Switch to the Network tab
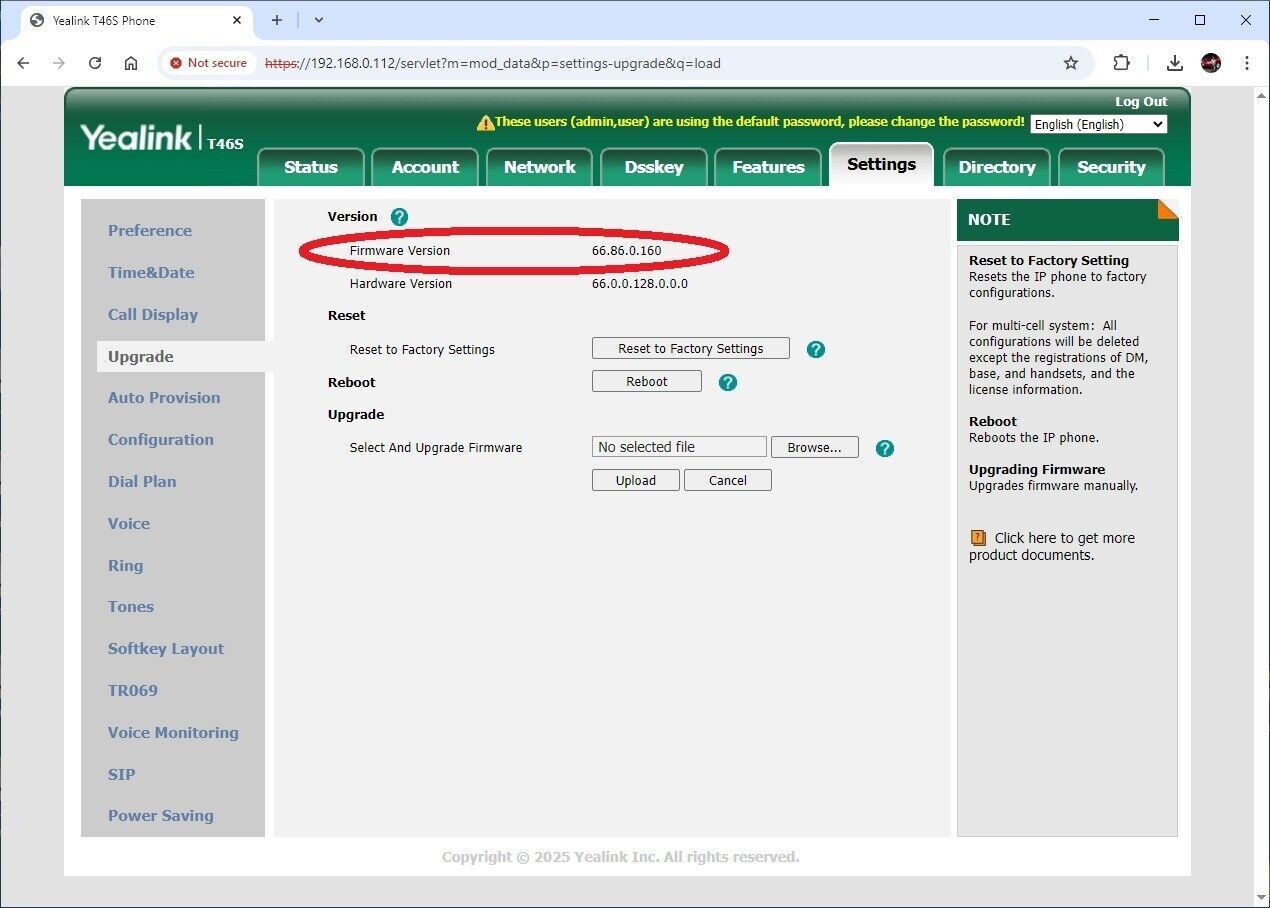Screen dimensions: 1270x908 point(540,167)
